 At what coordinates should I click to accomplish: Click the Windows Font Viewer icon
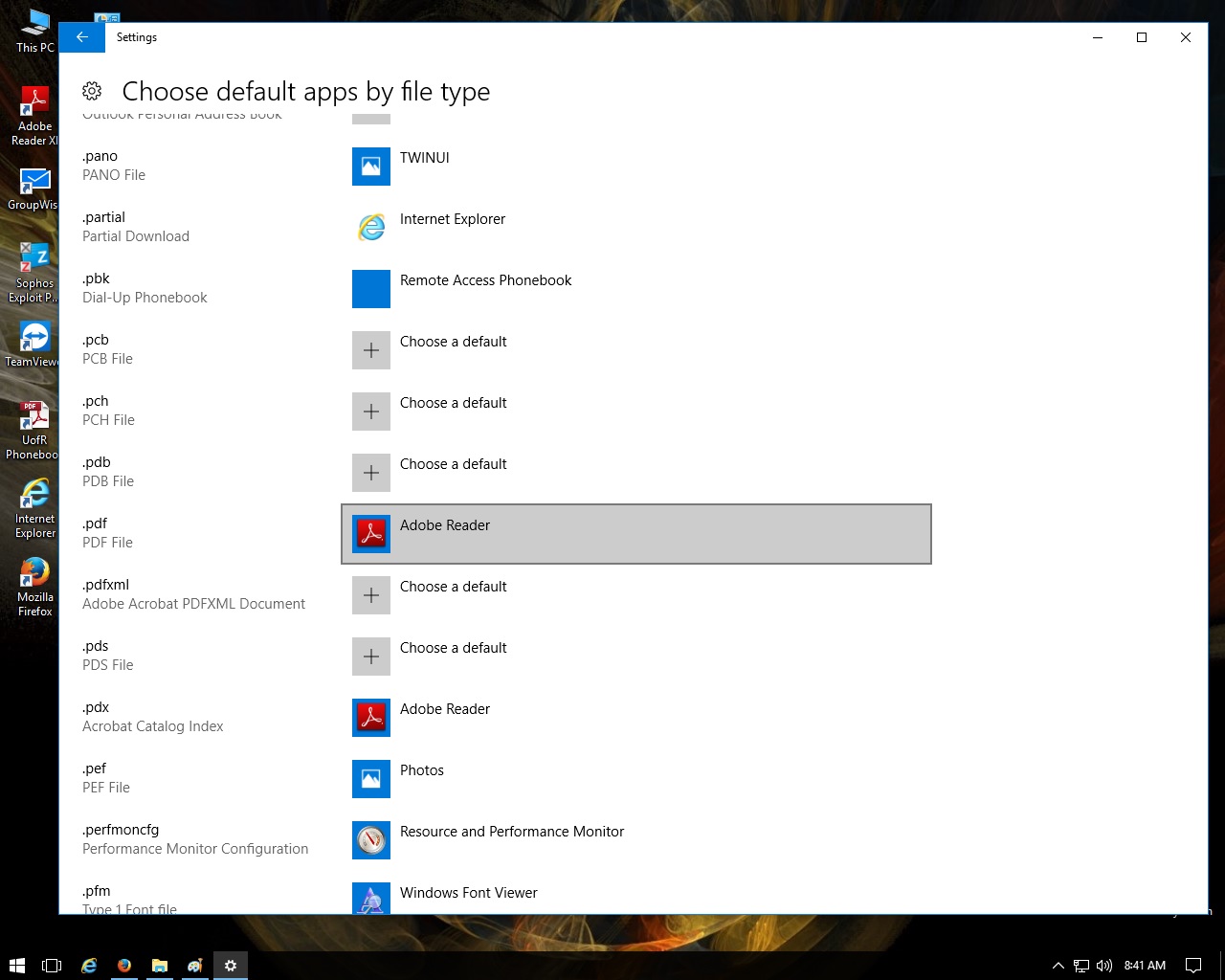point(371,898)
